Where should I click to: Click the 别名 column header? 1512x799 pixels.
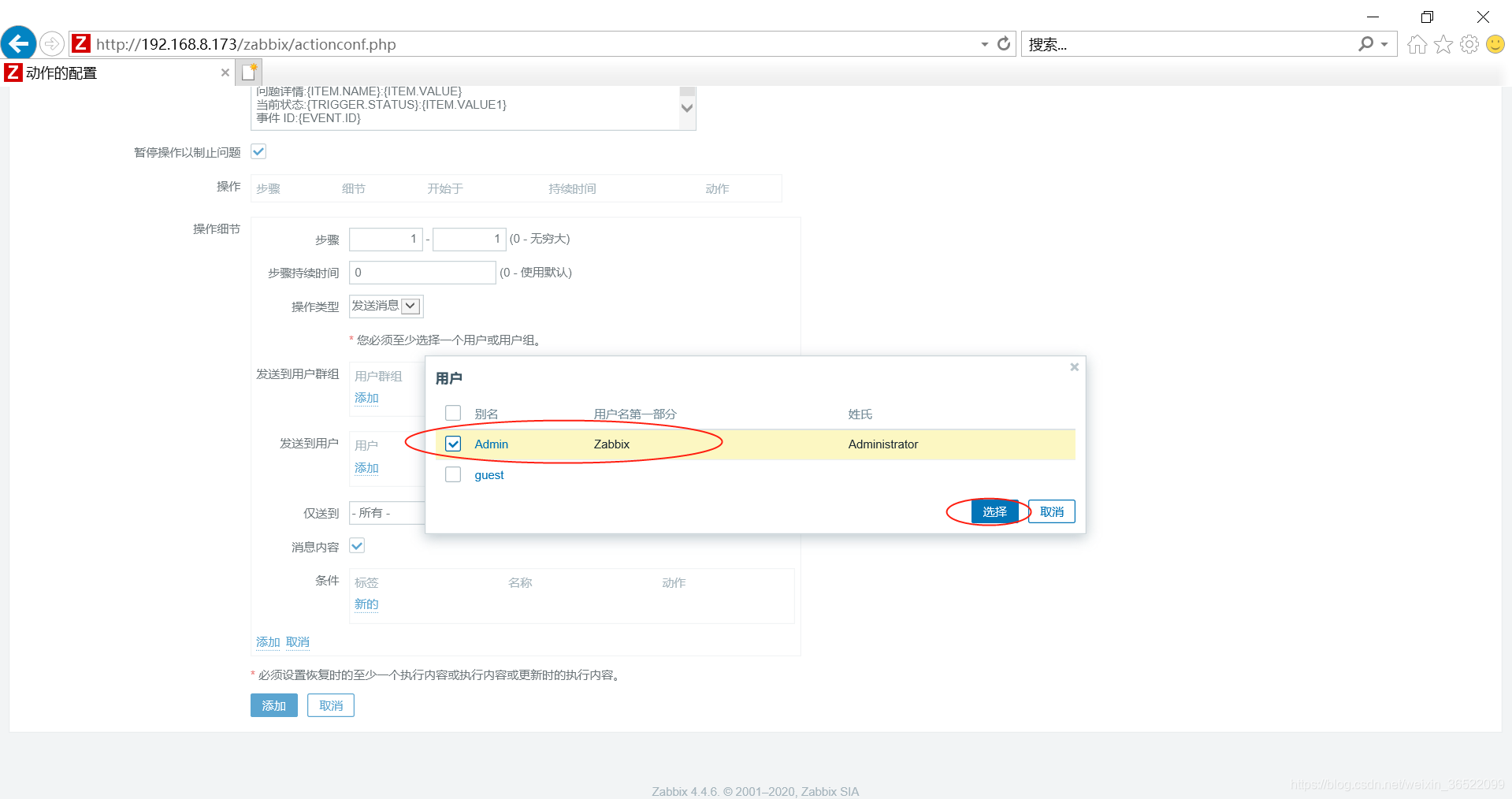486,414
